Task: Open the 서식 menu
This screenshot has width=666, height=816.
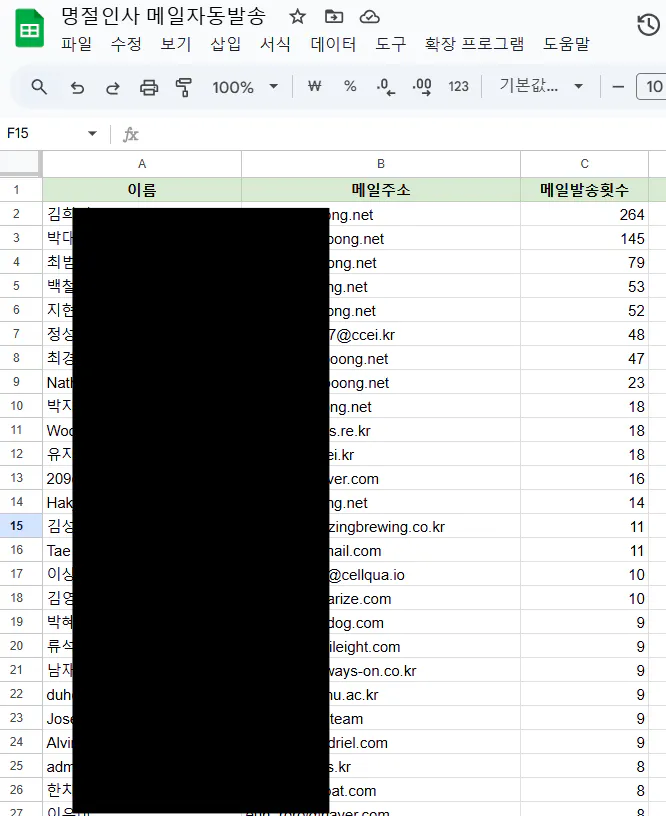Action: [275, 44]
